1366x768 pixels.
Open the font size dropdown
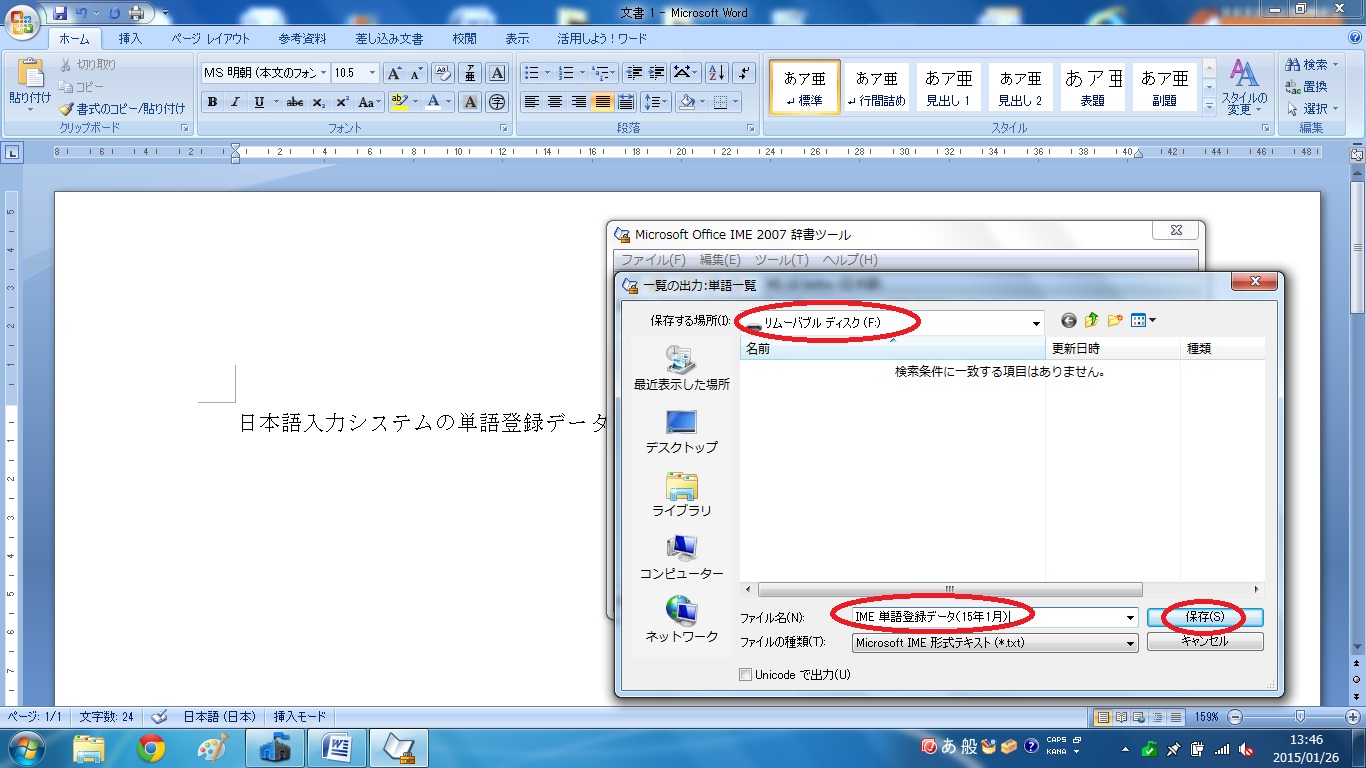pos(373,73)
